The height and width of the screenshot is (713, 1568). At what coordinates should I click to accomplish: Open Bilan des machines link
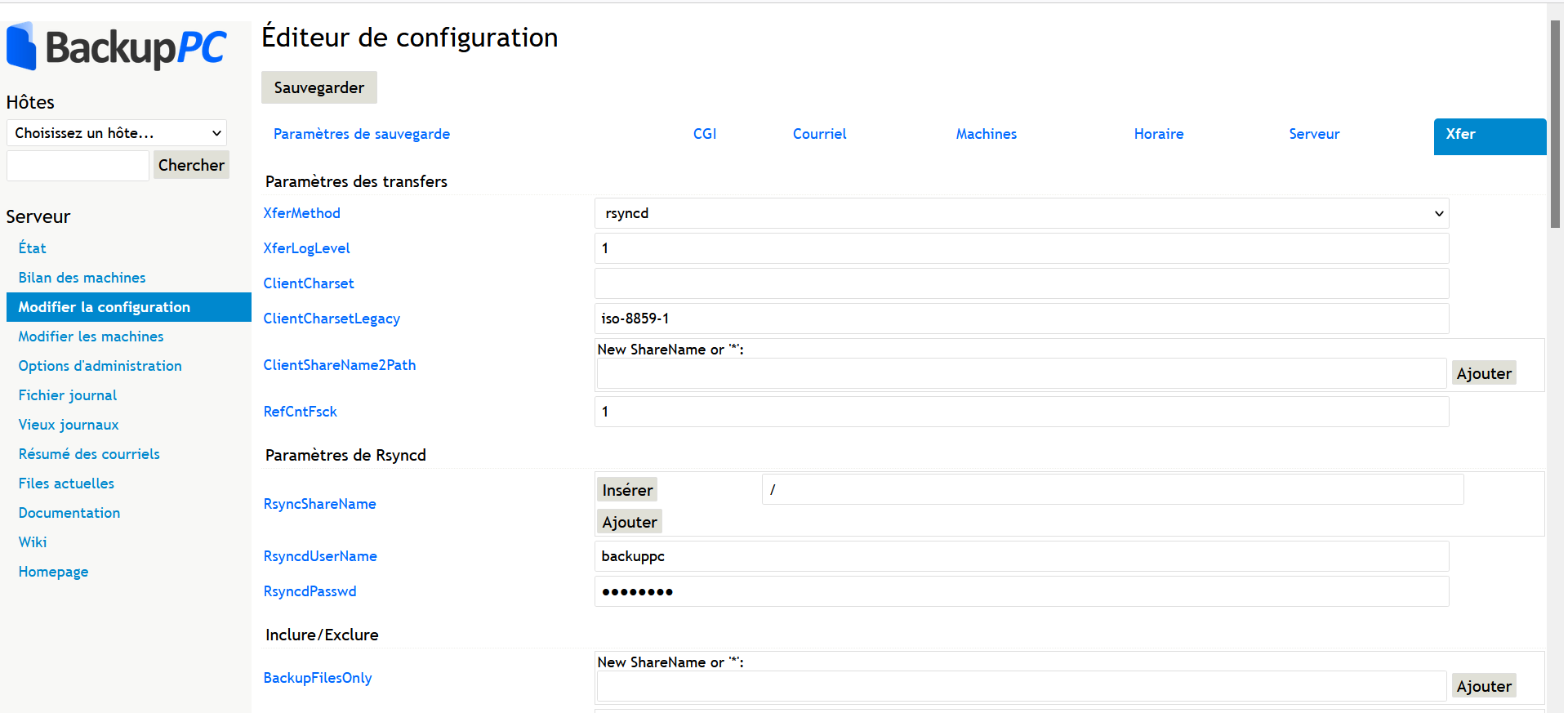(82, 278)
